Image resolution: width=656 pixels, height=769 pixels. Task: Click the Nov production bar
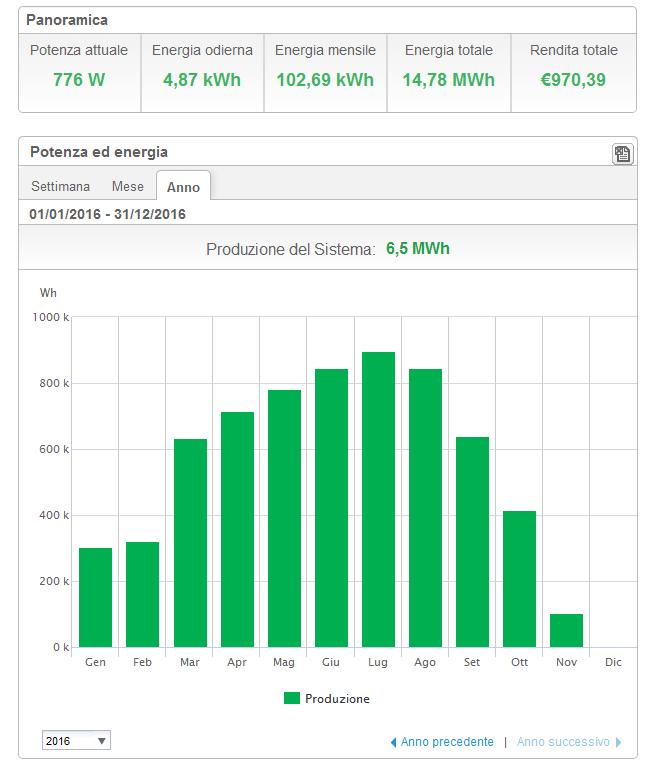click(x=567, y=631)
